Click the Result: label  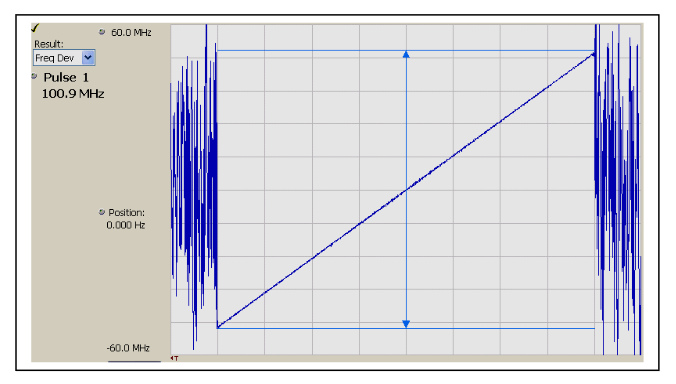tap(49, 44)
